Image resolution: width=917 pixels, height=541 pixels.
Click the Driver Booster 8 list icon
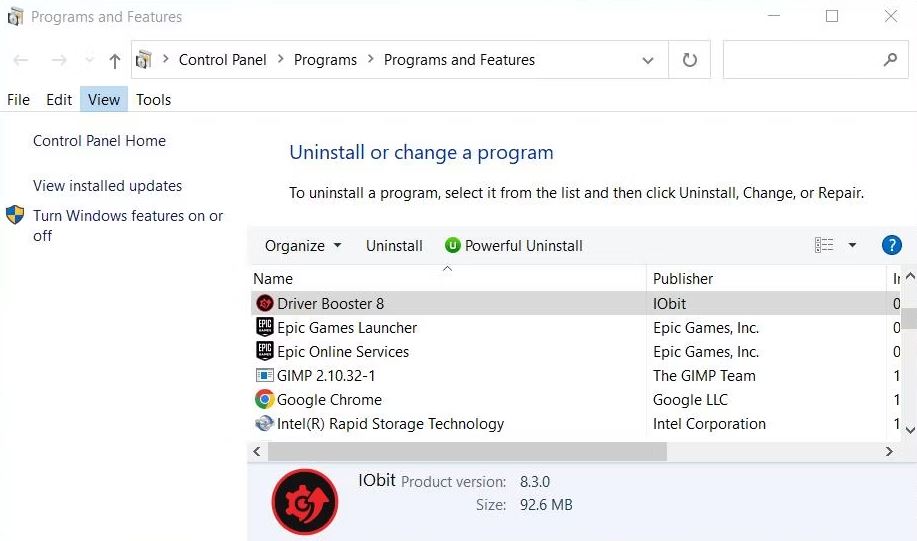264,304
